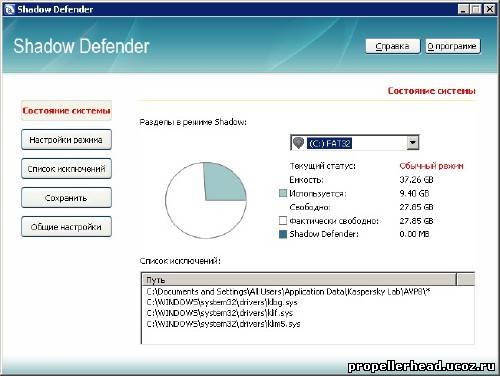Click the Справка help button
Viewport: 500px width, 376px height.
393,46
